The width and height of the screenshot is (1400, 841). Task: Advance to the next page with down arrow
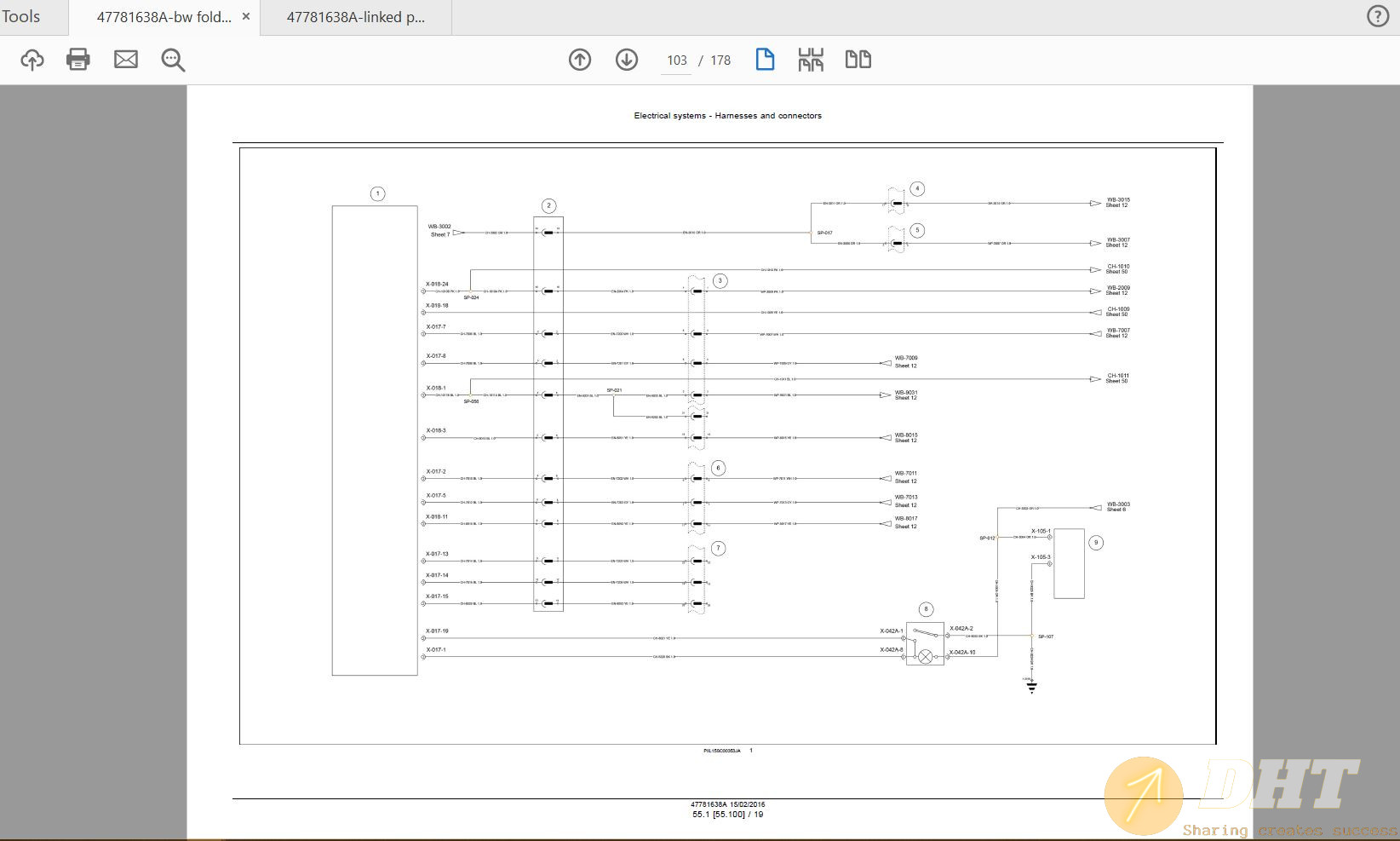tap(627, 60)
